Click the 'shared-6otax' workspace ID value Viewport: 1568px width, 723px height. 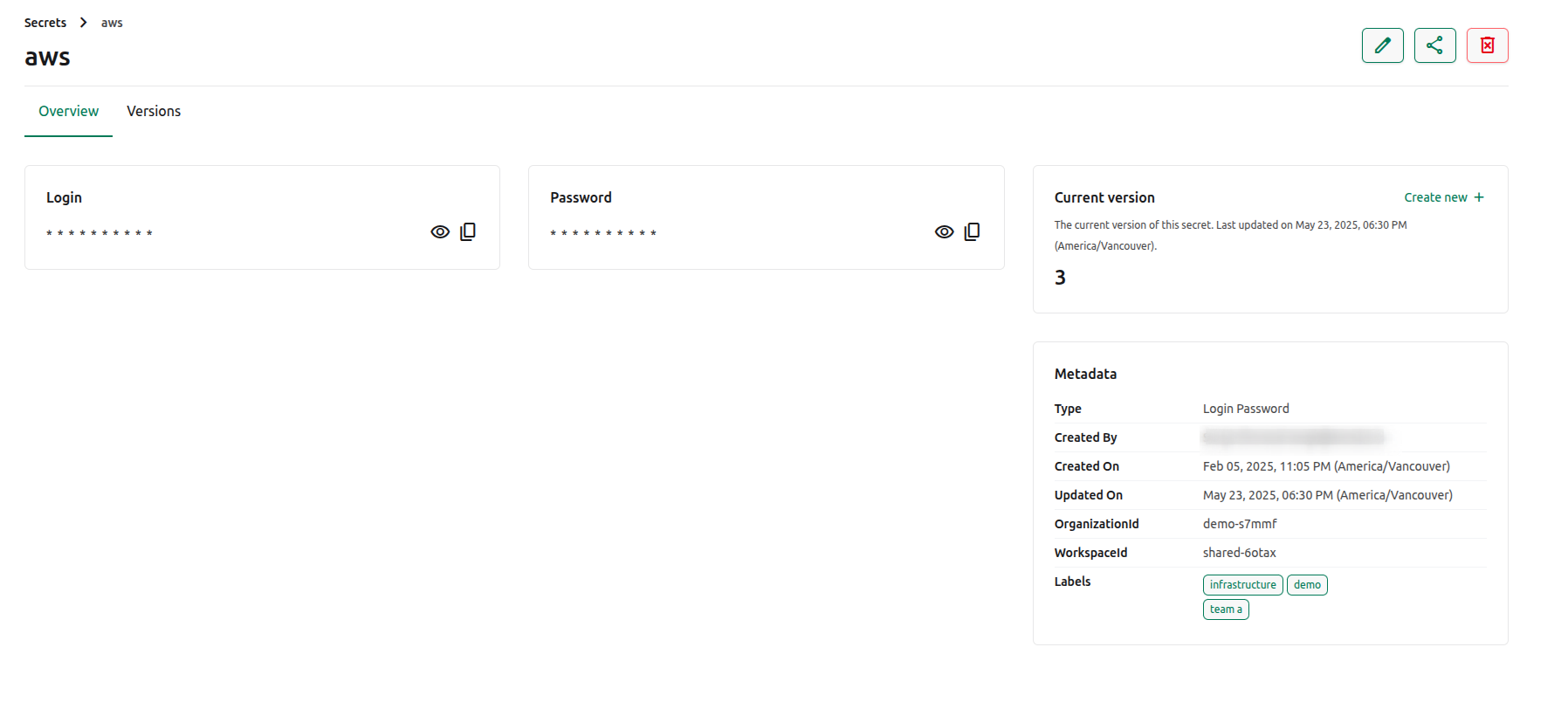coord(1240,553)
